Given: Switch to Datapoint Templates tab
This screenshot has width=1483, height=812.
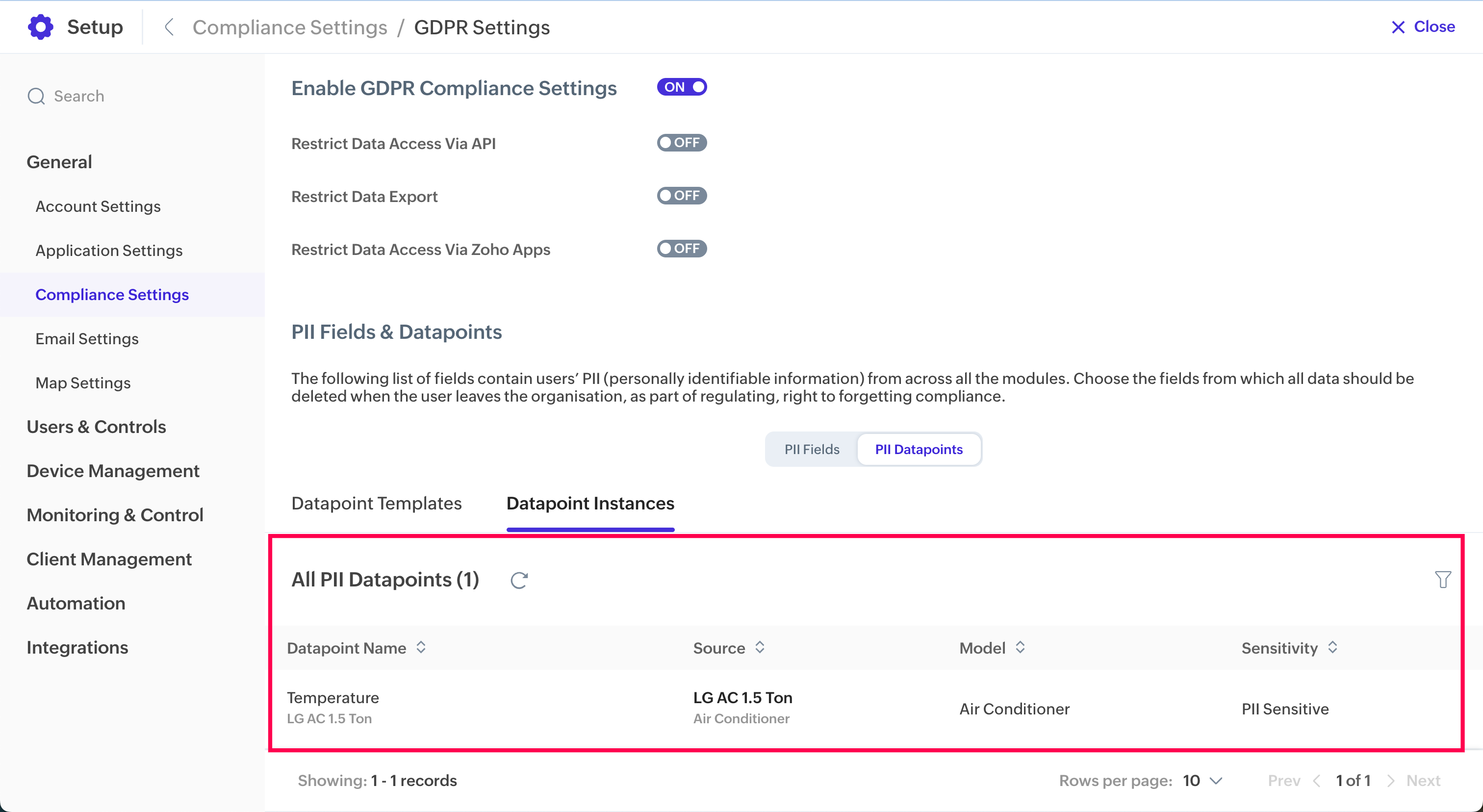Looking at the screenshot, I should pos(377,503).
